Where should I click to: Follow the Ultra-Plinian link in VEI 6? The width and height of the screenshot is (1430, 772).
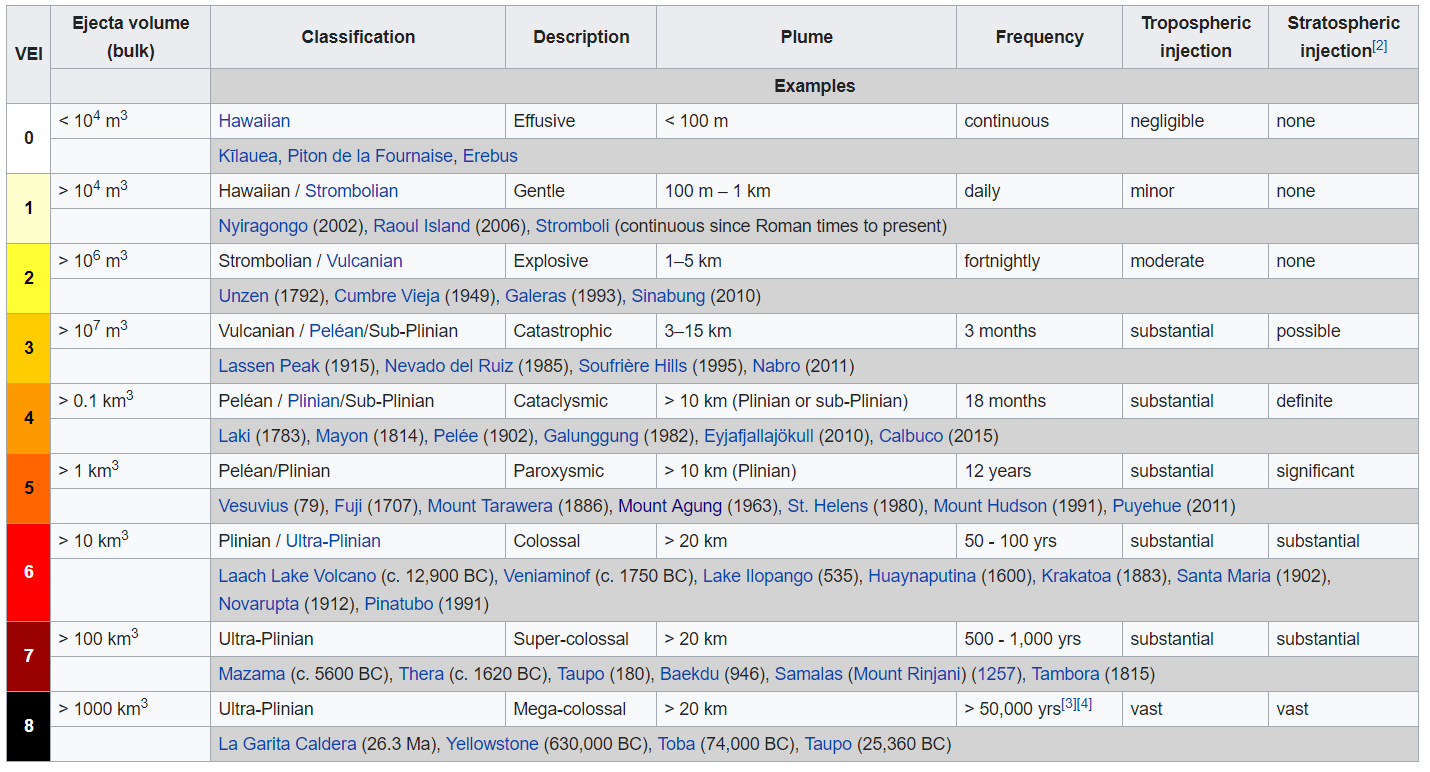[333, 541]
